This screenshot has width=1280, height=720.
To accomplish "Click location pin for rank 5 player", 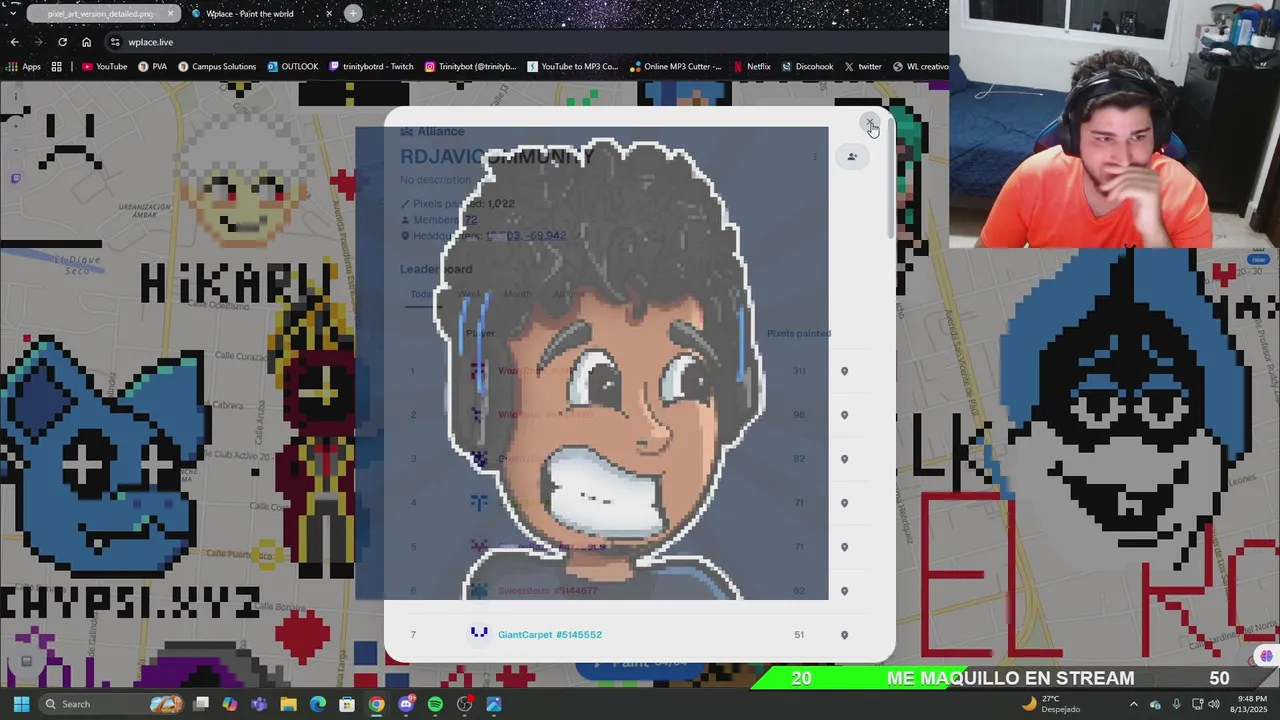I will (x=844, y=547).
